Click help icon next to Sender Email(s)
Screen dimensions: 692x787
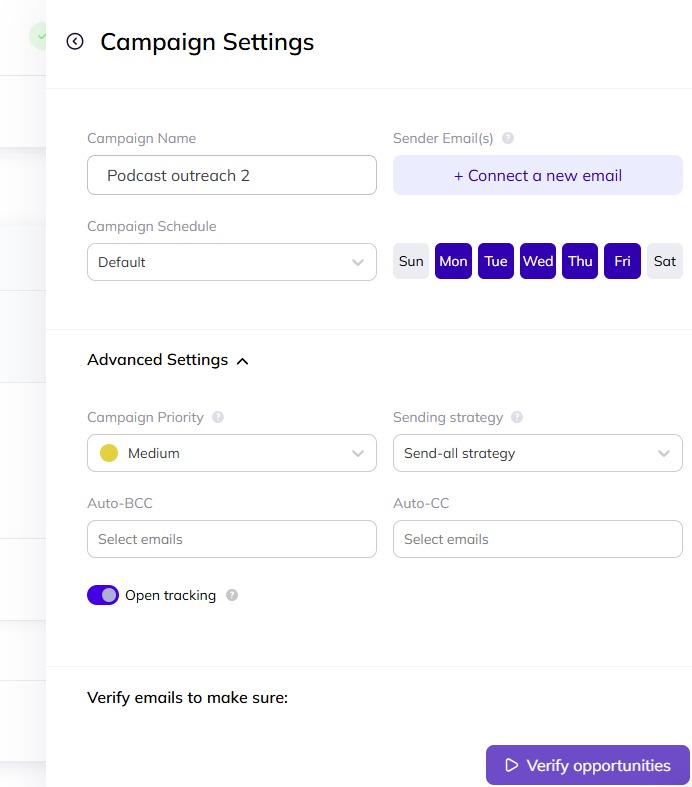click(508, 139)
